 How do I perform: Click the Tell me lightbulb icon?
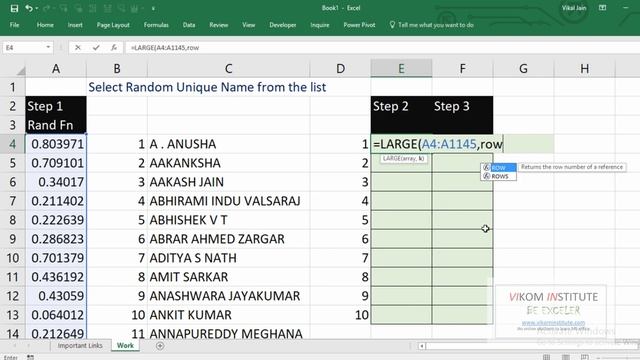(392, 25)
